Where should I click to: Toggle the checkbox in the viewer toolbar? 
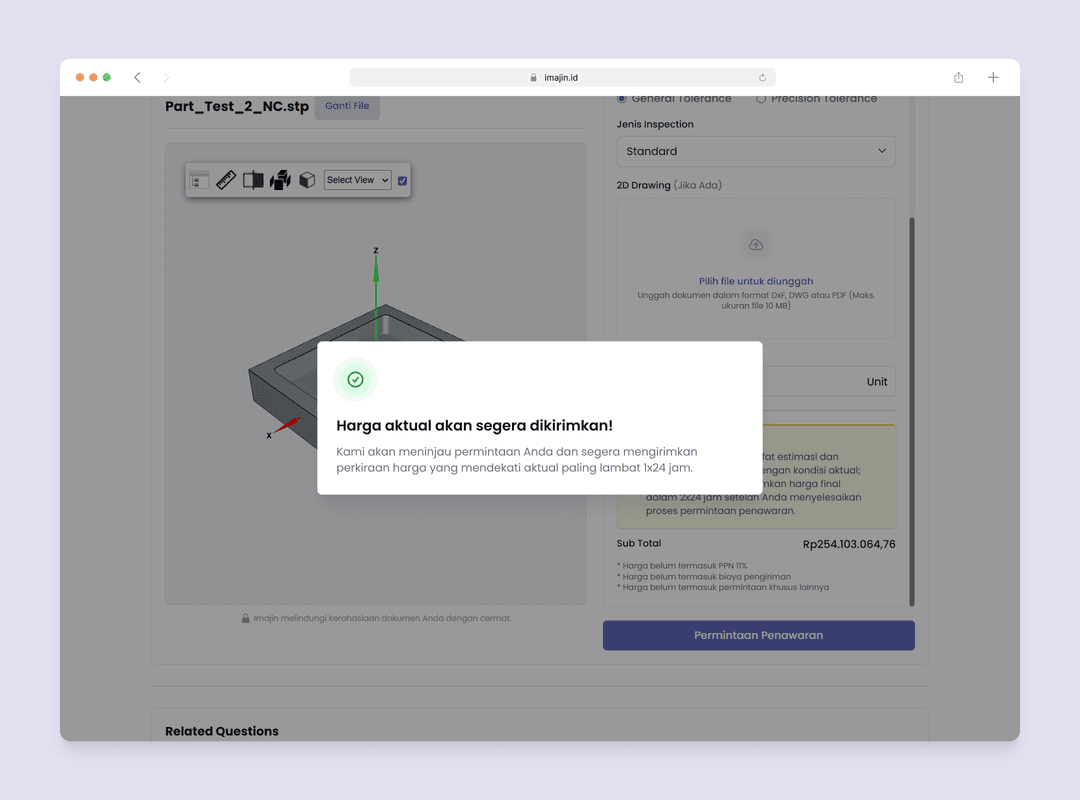(402, 180)
